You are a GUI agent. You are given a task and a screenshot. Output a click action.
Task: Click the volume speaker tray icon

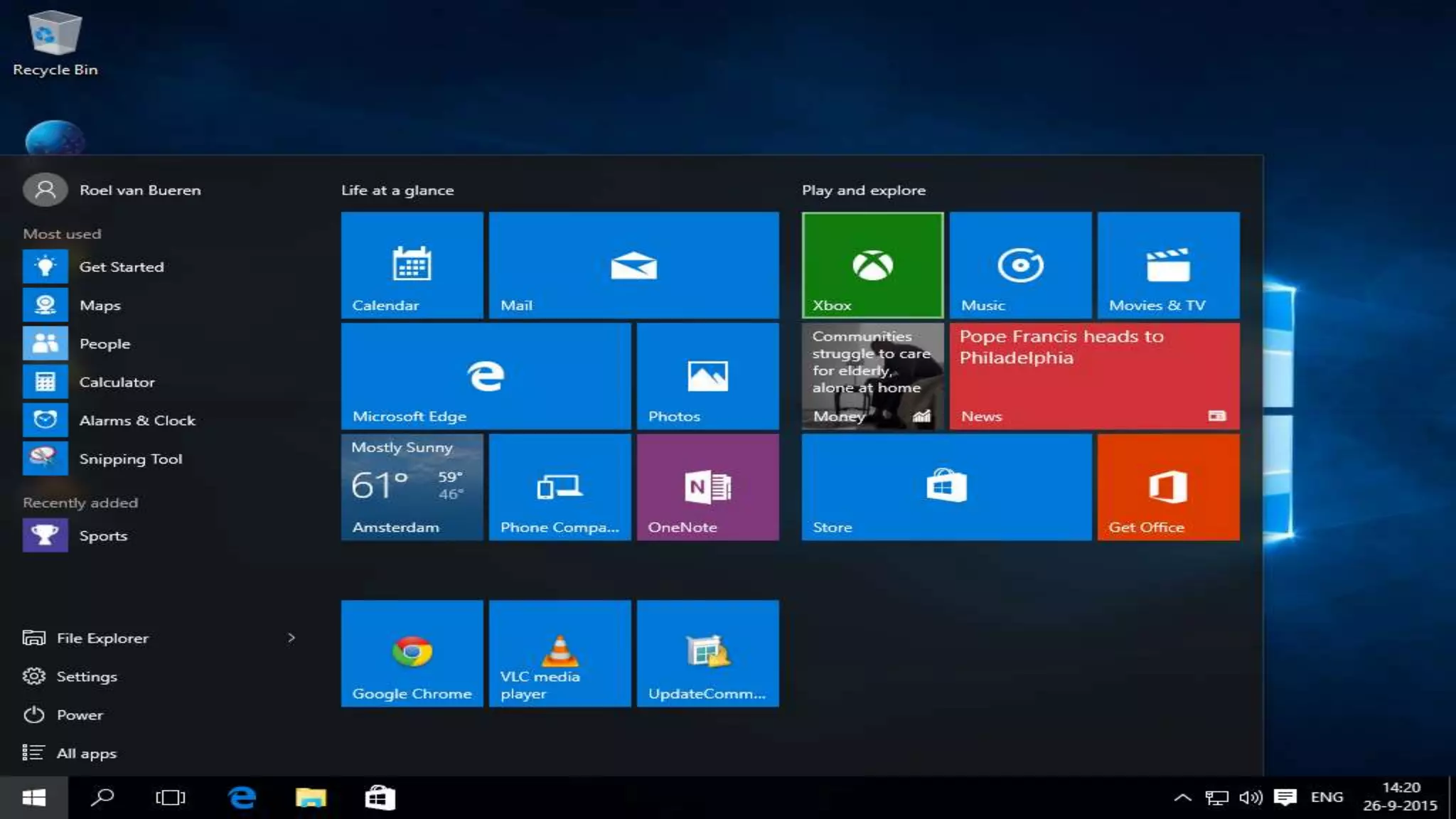(x=1251, y=798)
